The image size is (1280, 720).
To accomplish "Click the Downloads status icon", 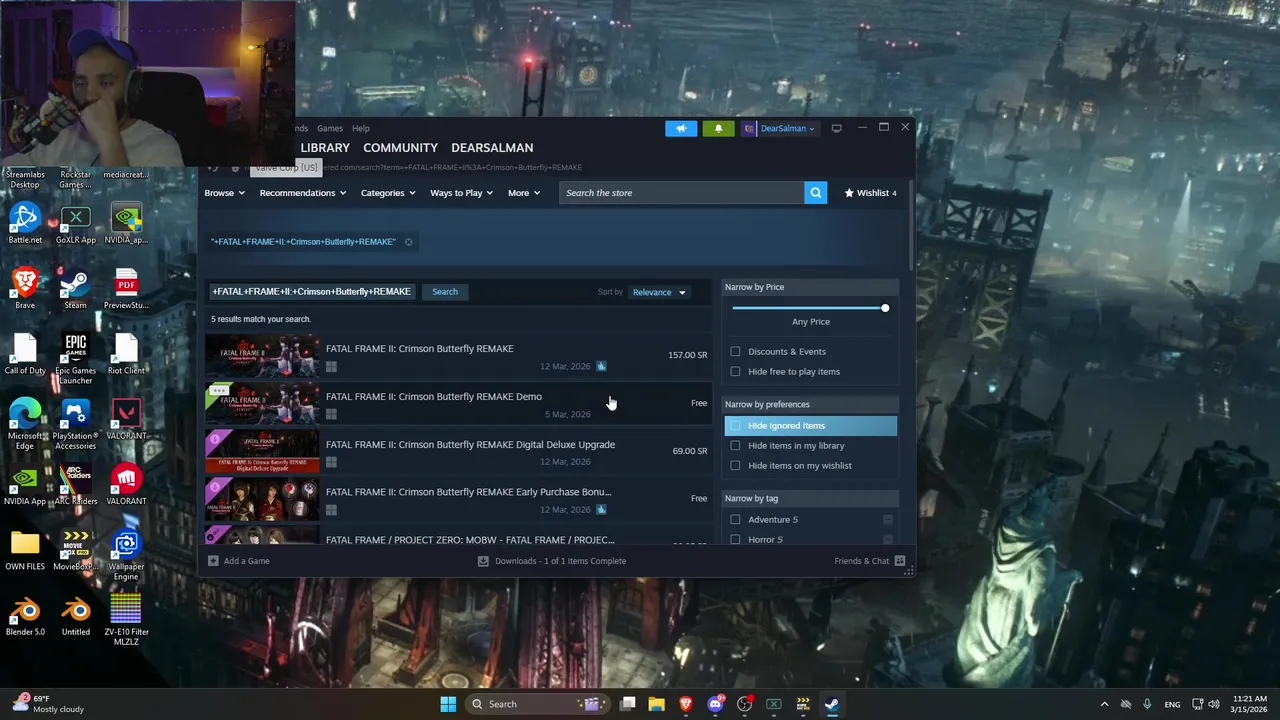I will coord(483,561).
